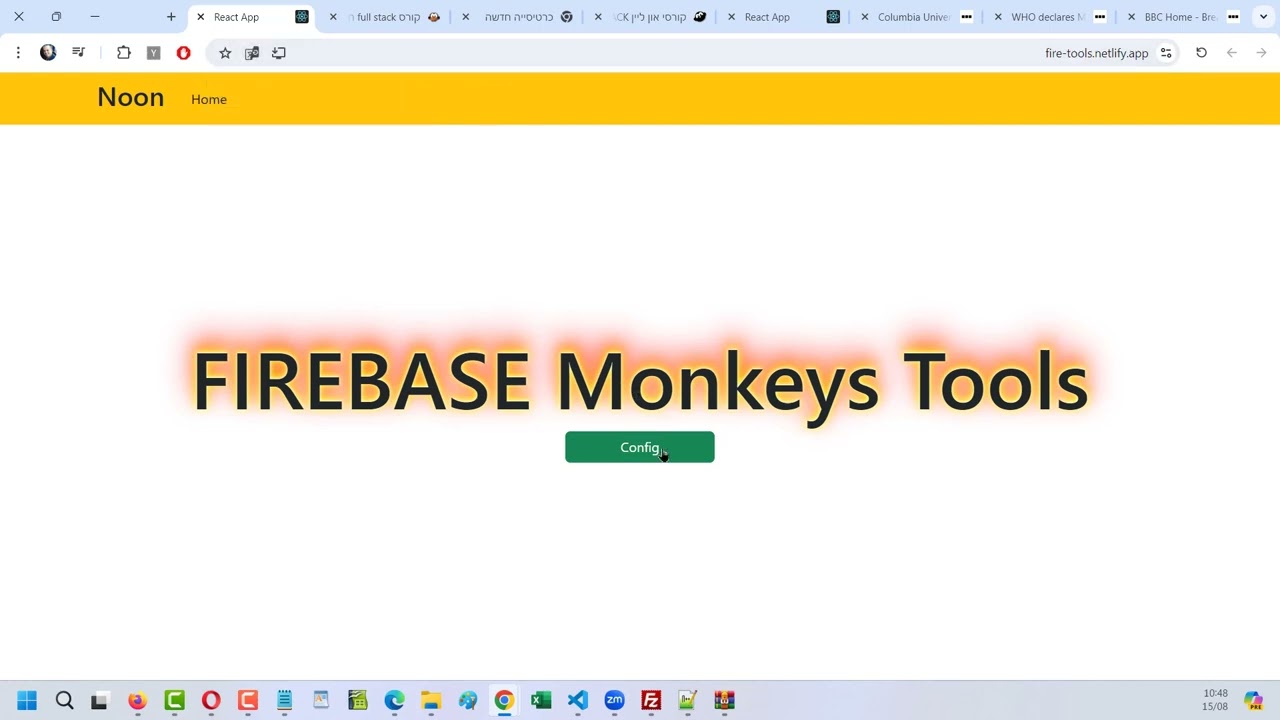The width and height of the screenshot is (1280, 720).
Task: Open Windows Start menu
Action: point(27,701)
